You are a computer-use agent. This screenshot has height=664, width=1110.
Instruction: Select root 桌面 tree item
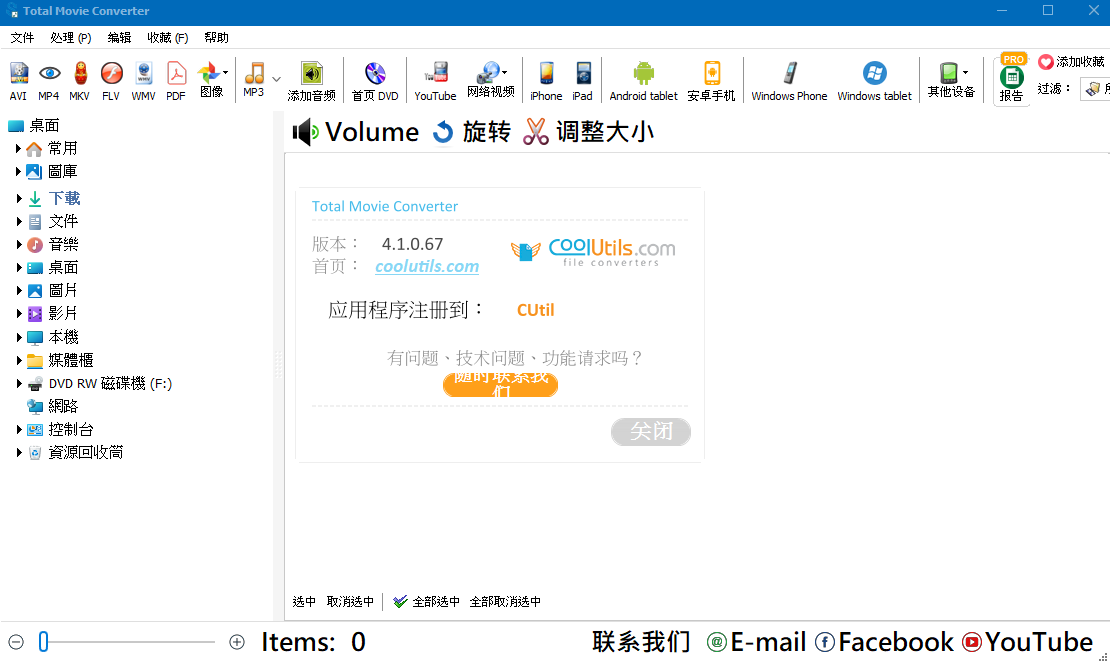point(33,126)
